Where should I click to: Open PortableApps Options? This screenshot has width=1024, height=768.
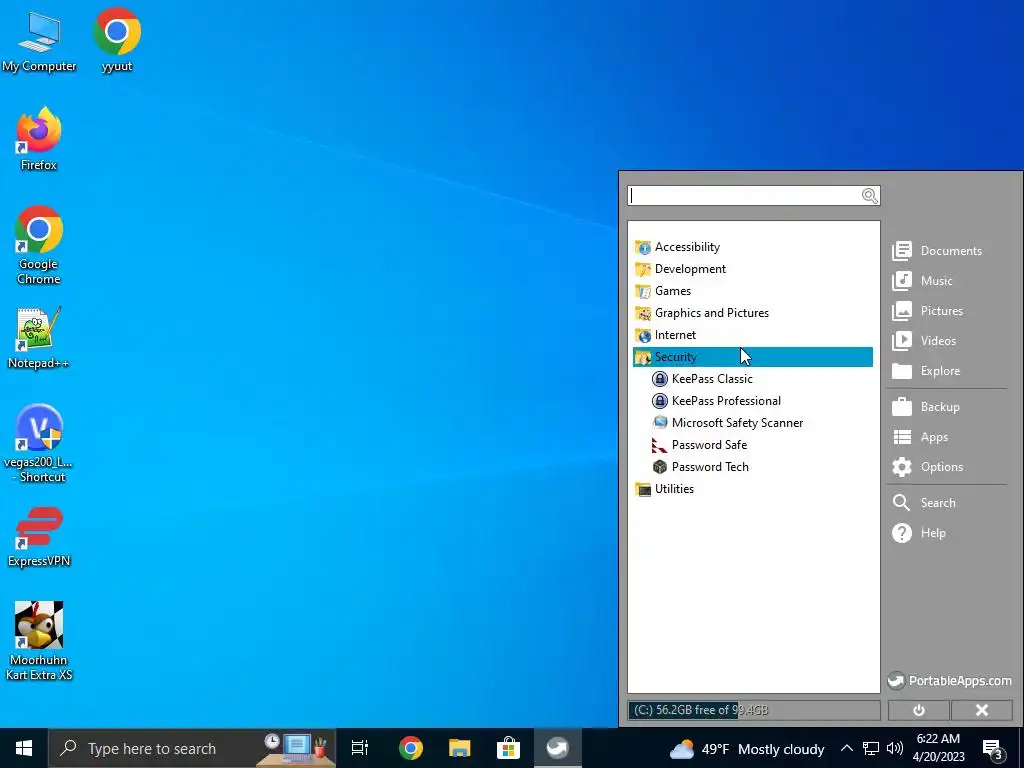click(928, 467)
